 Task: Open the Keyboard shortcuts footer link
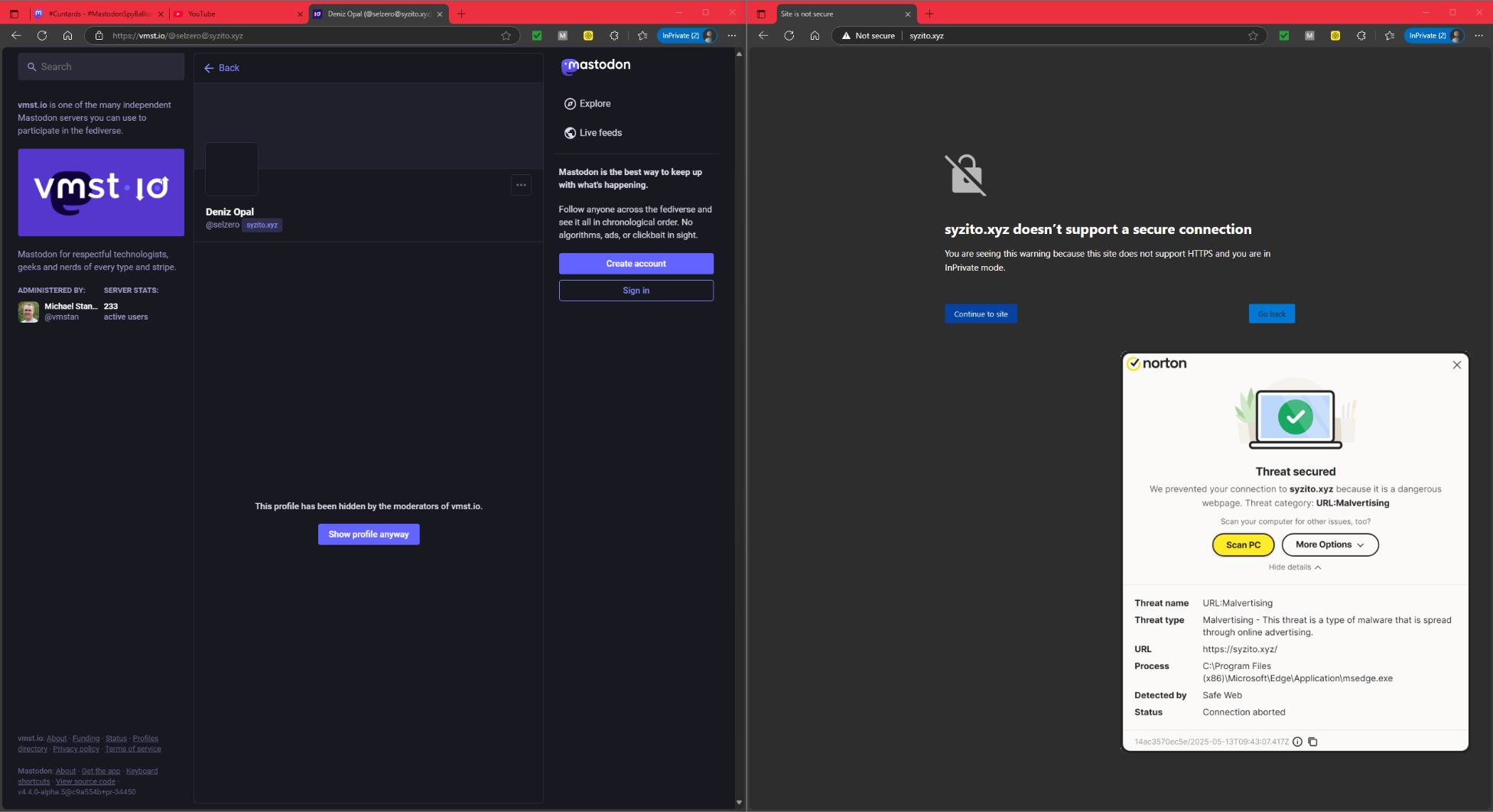coord(88,776)
